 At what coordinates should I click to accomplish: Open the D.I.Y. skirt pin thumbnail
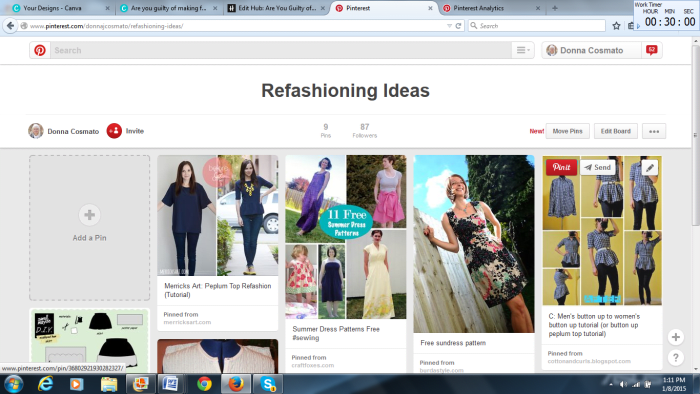89,341
